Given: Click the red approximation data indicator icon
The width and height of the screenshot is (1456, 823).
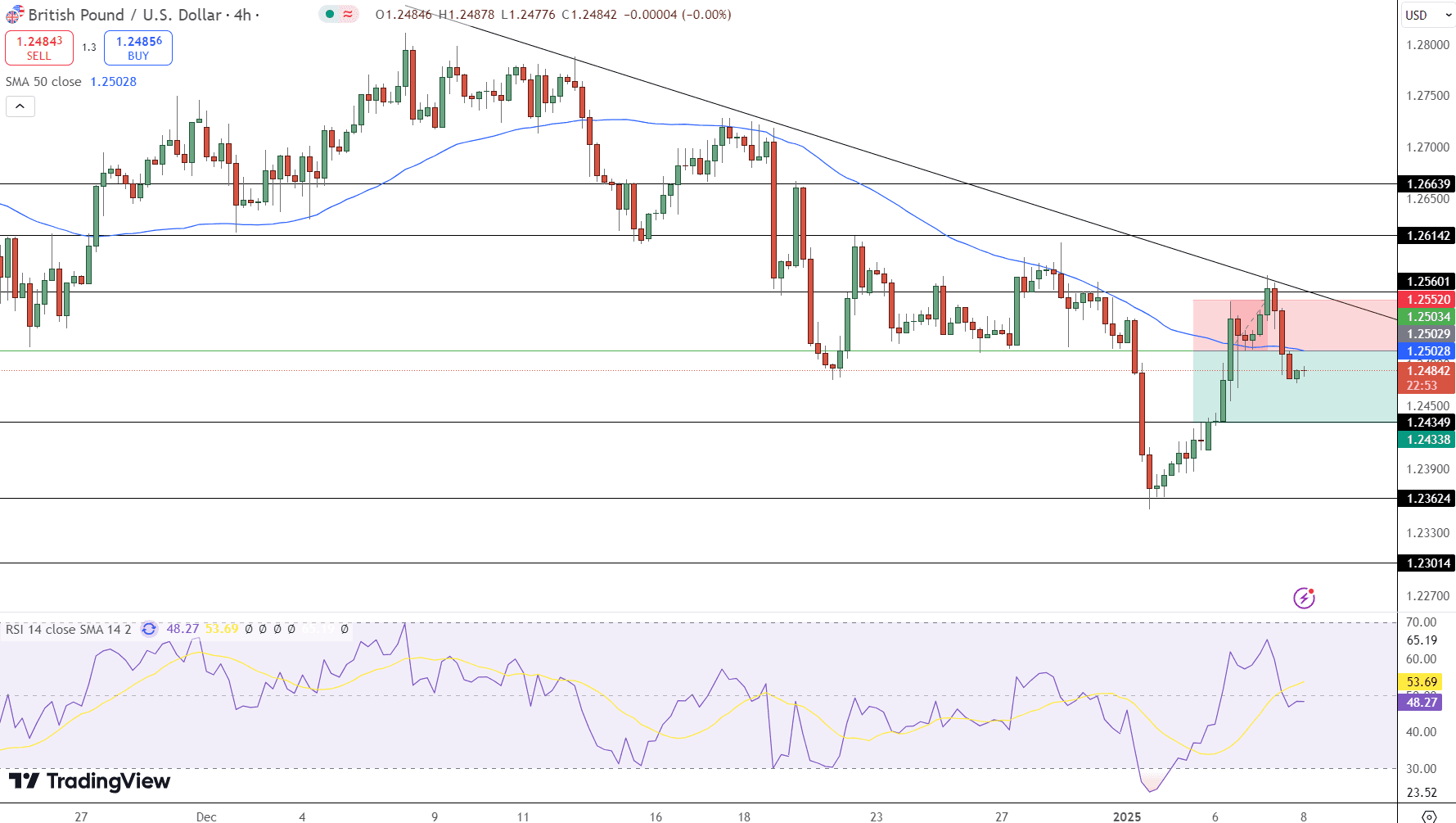Looking at the screenshot, I should point(348,14).
